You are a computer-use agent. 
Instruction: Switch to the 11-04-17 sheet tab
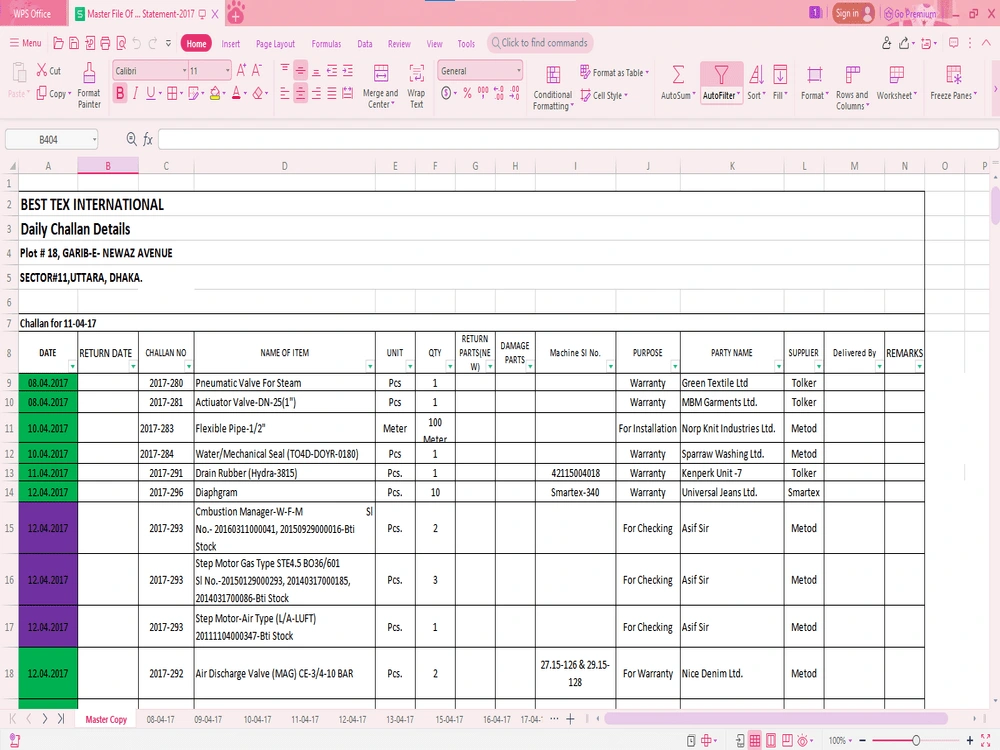click(x=305, y=719)
